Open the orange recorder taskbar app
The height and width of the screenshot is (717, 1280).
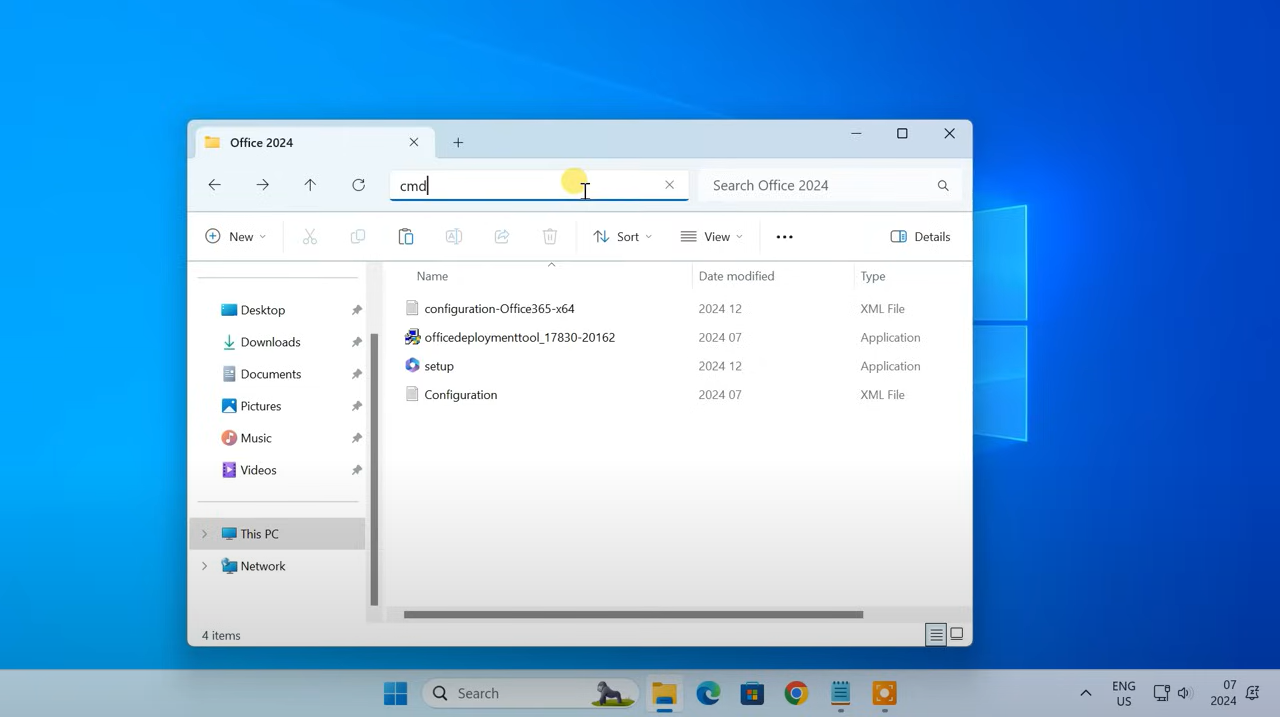(x=884, y=693)
